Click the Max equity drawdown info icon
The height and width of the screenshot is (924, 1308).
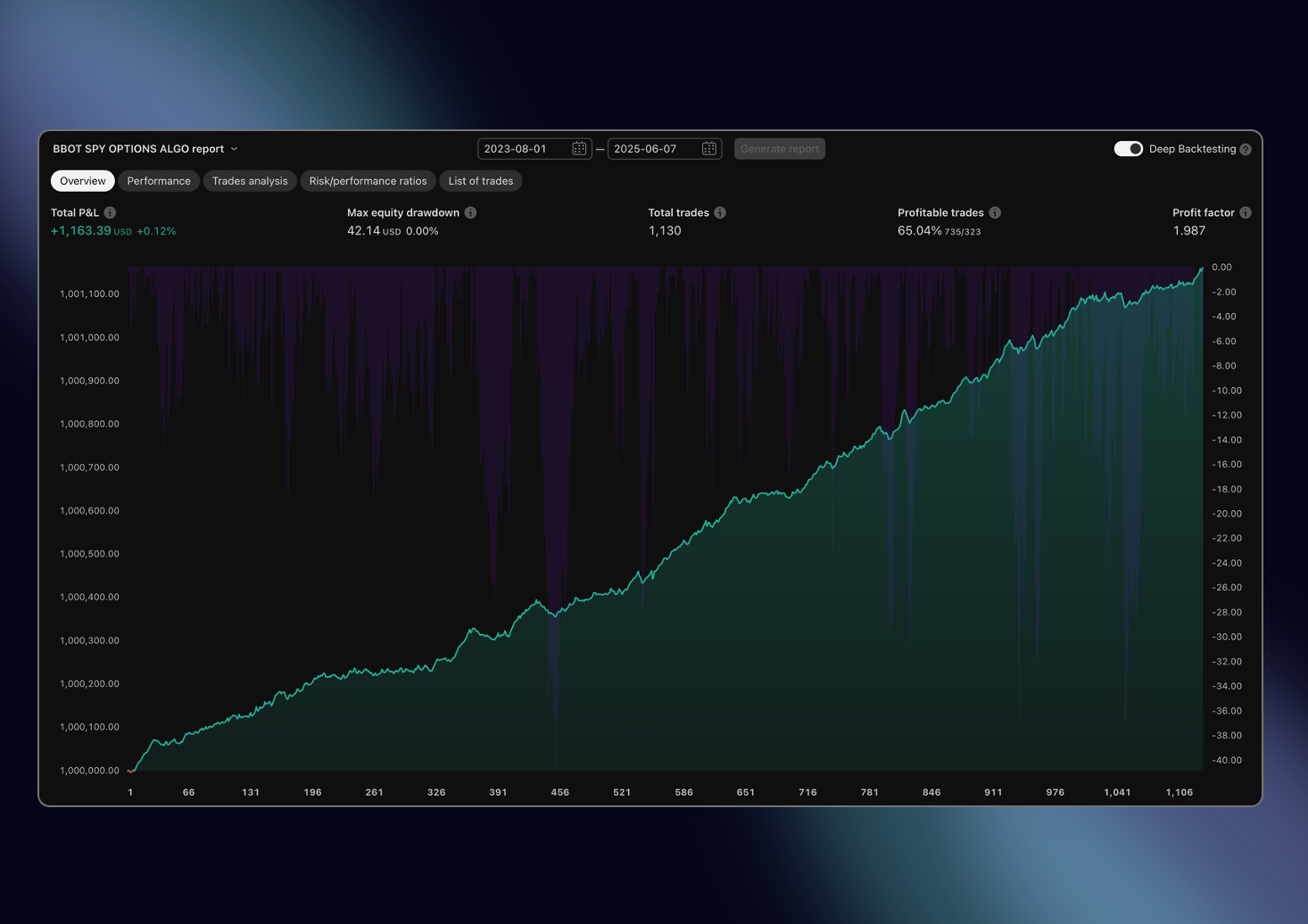click(x=470, y=212)
